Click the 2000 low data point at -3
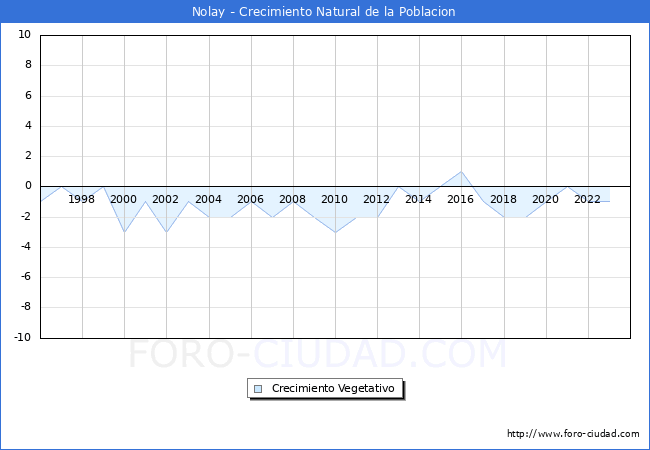 pos(124,232)
